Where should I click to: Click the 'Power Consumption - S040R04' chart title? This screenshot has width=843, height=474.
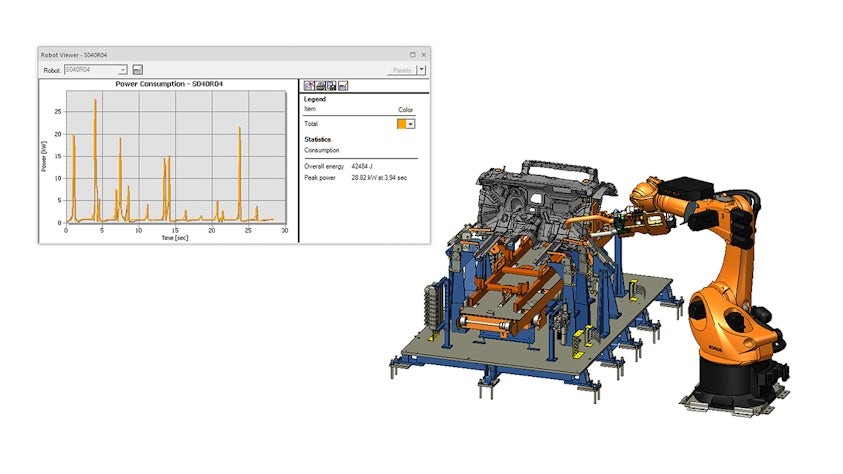click(x=169, y=84)
